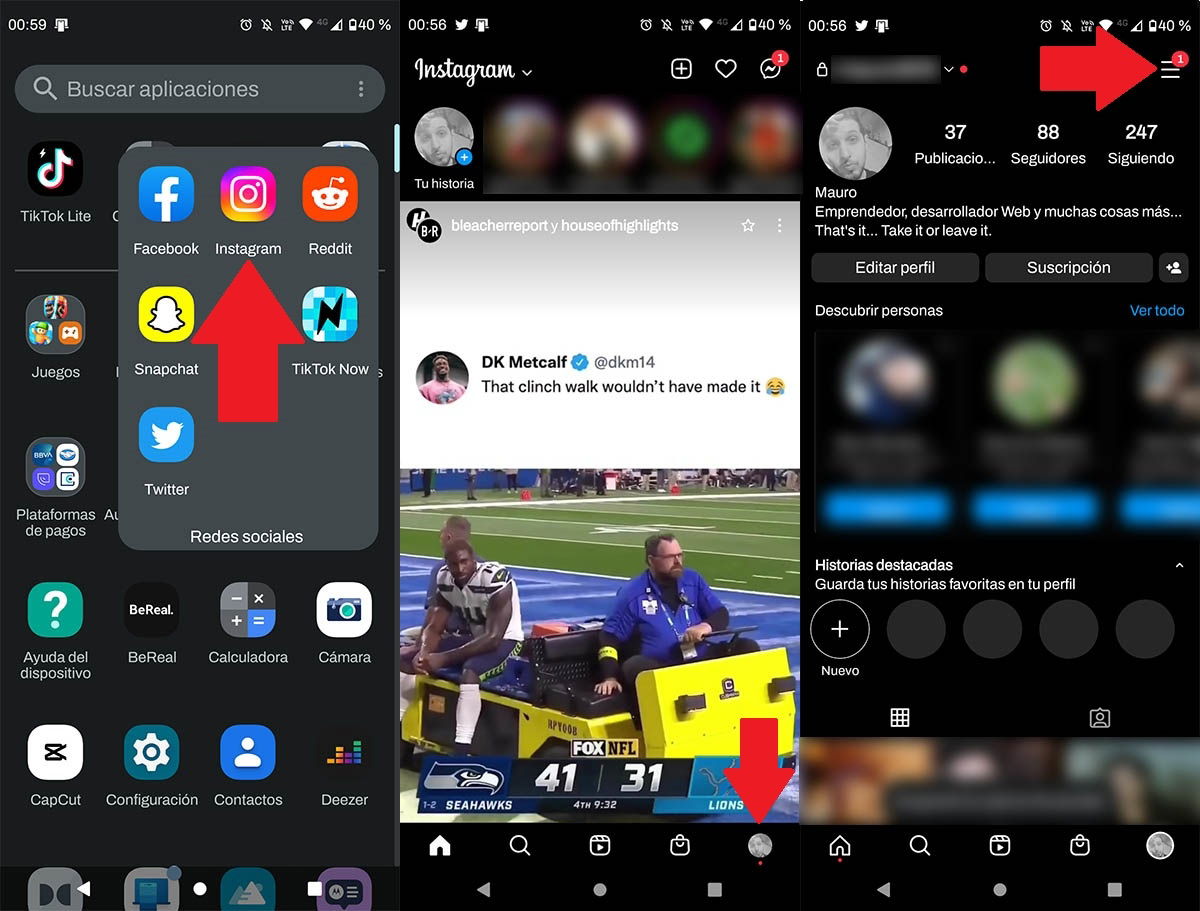The height and width of the screenshot is (911, 1200).
Task: Launch CapCut from the app drawer
Action: coord(55,750)
